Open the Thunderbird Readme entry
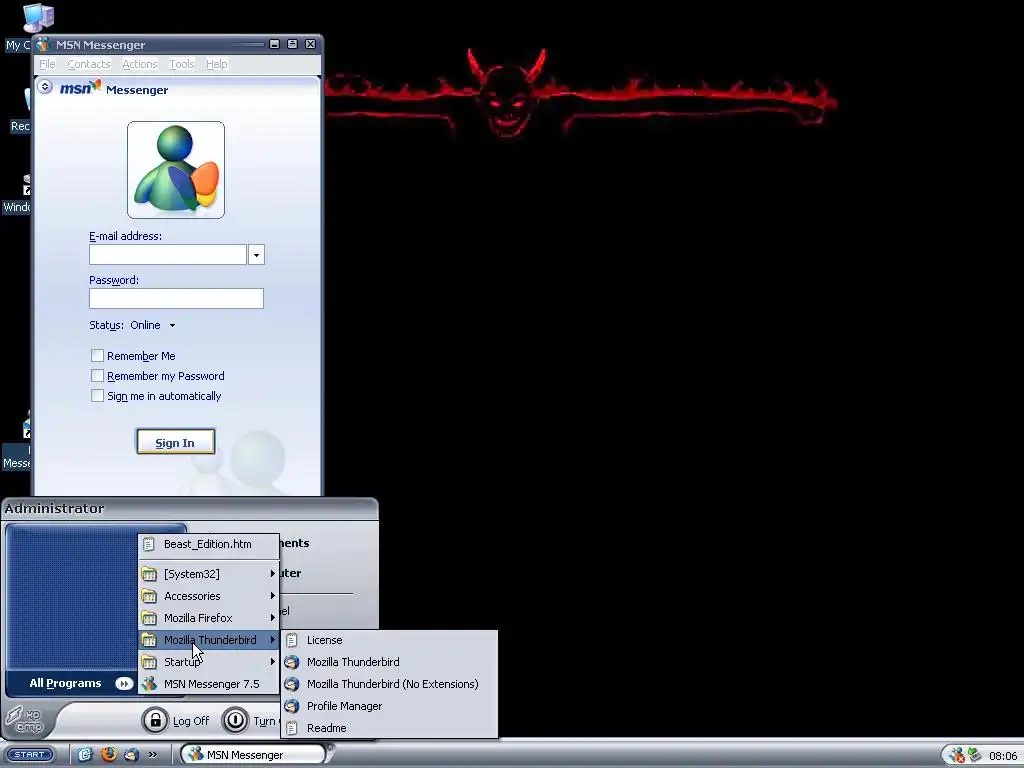This screenshot has height=768, width=1024. 389,728
